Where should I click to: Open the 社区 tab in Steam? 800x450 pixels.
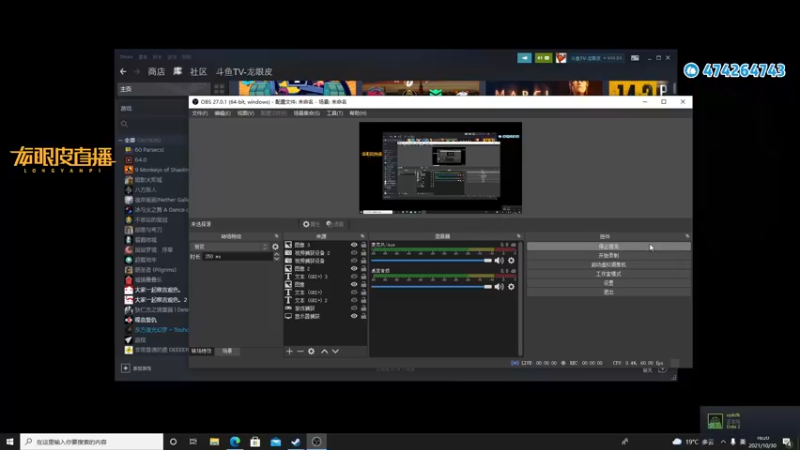pos(198,71)
